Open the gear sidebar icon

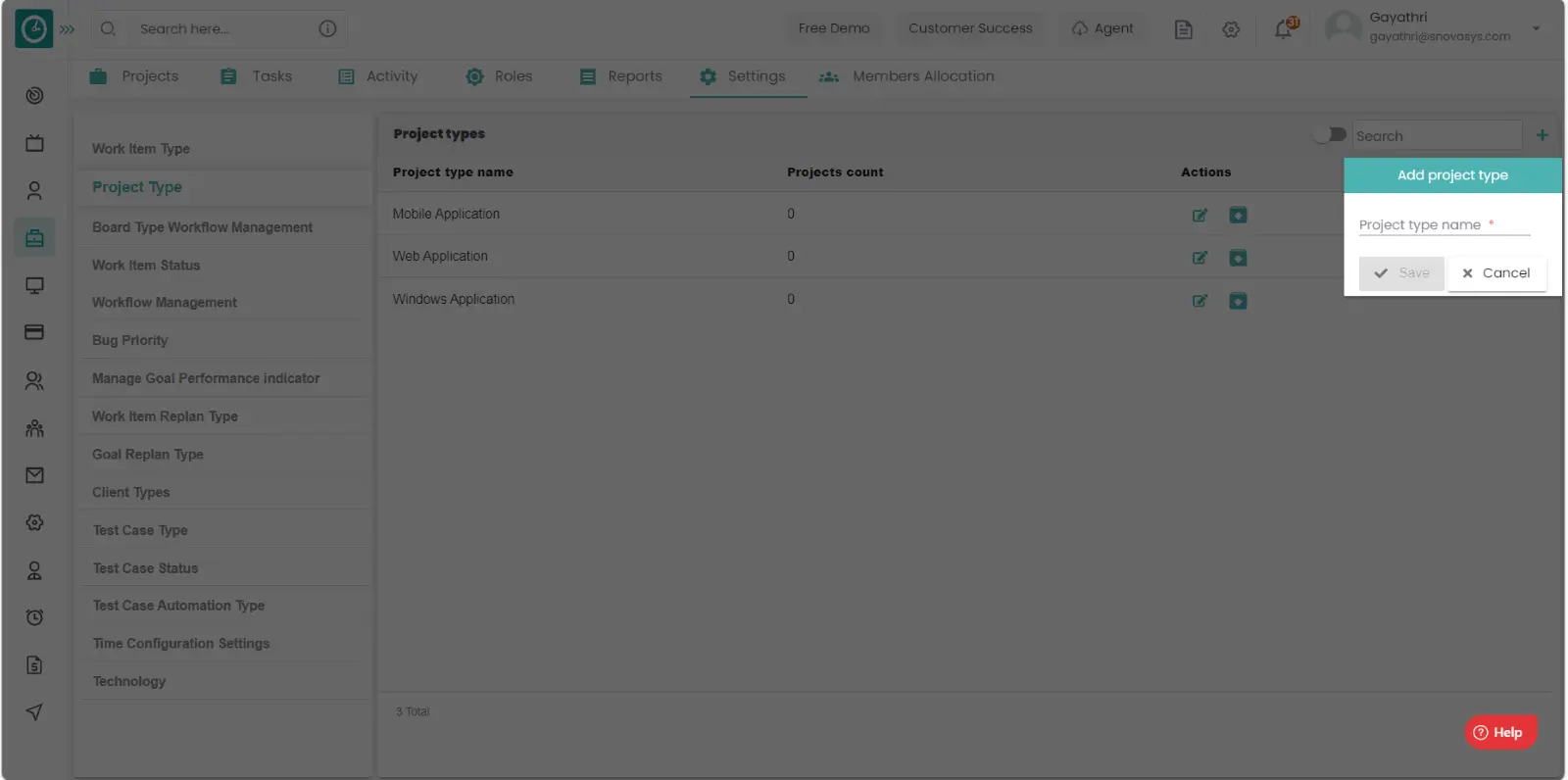pos(34,522)
